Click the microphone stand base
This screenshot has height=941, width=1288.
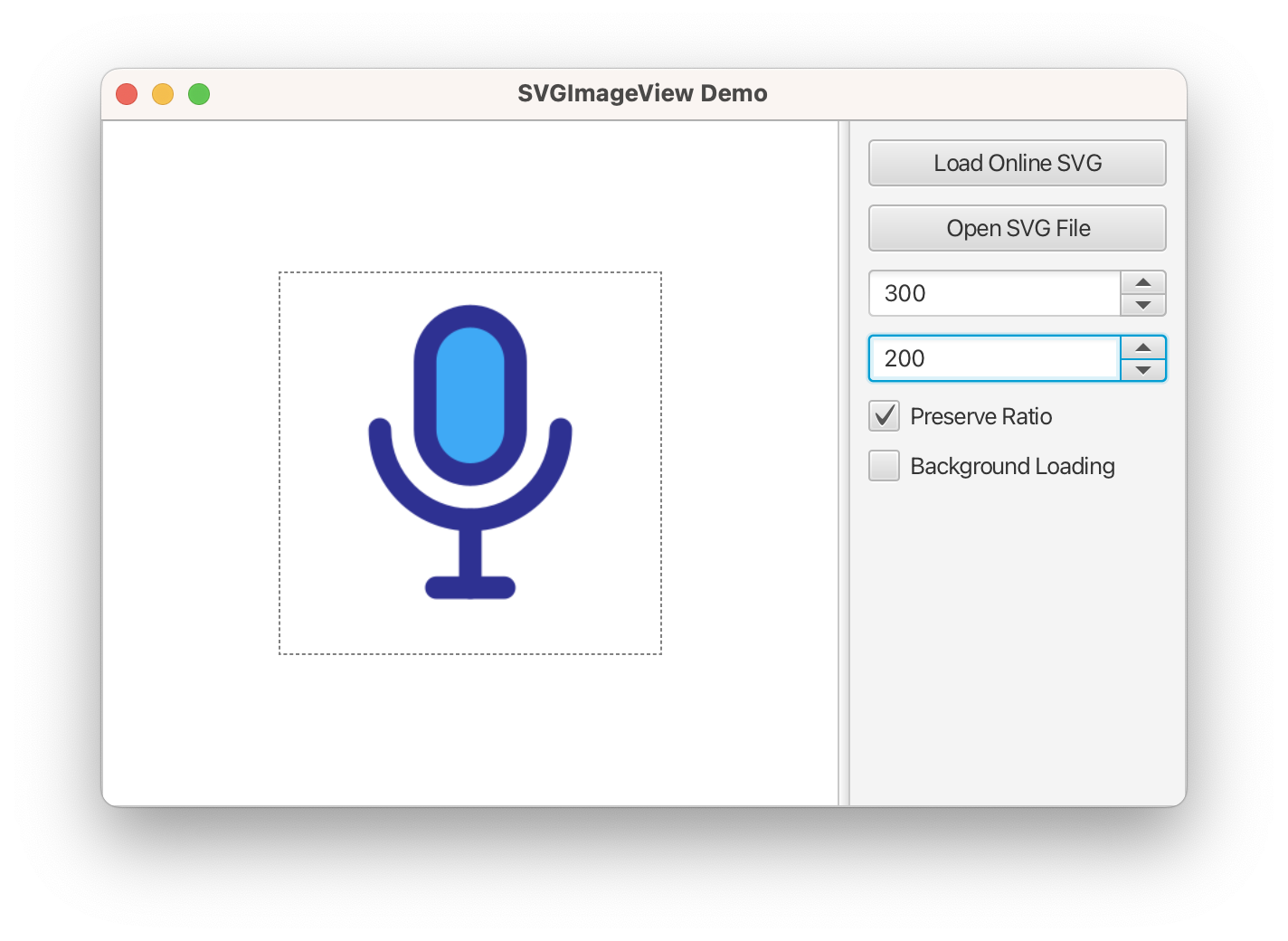tap(469, 586)
